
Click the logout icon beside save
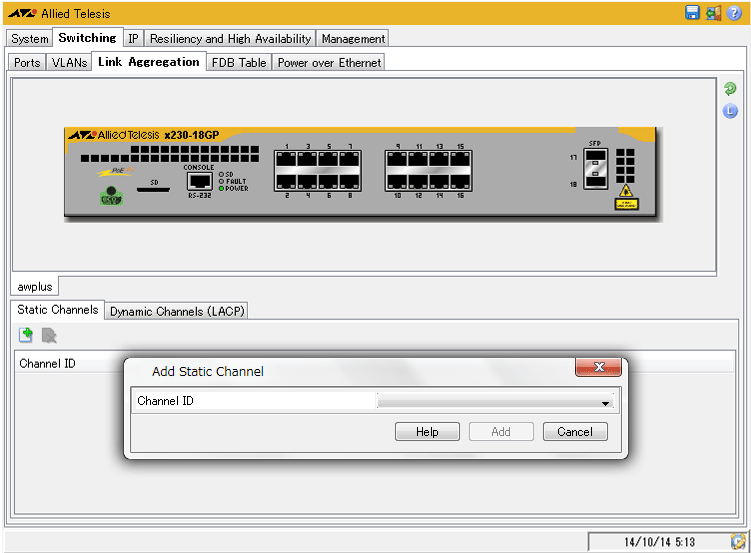(713, 13)
